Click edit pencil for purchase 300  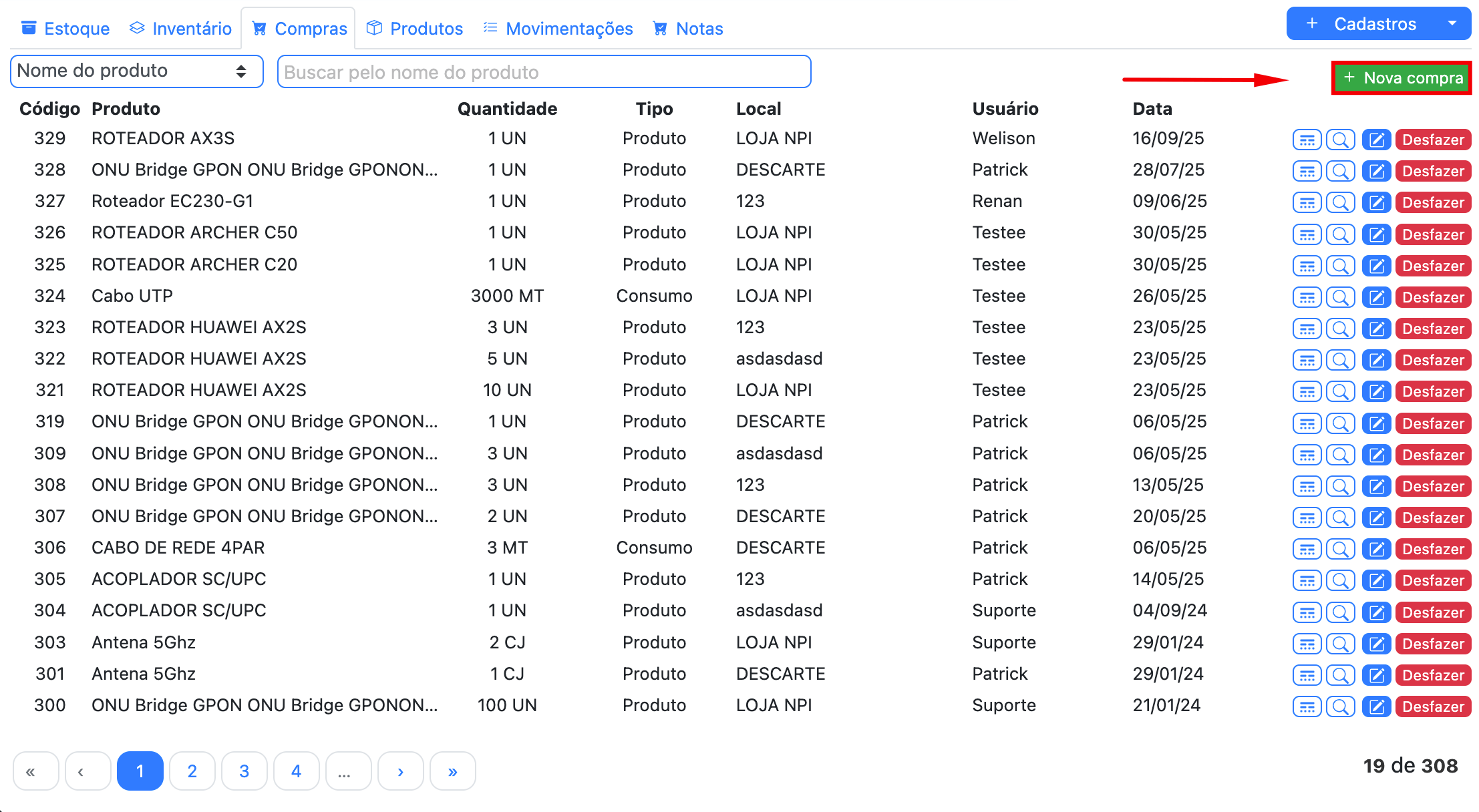coord(1376,706)
